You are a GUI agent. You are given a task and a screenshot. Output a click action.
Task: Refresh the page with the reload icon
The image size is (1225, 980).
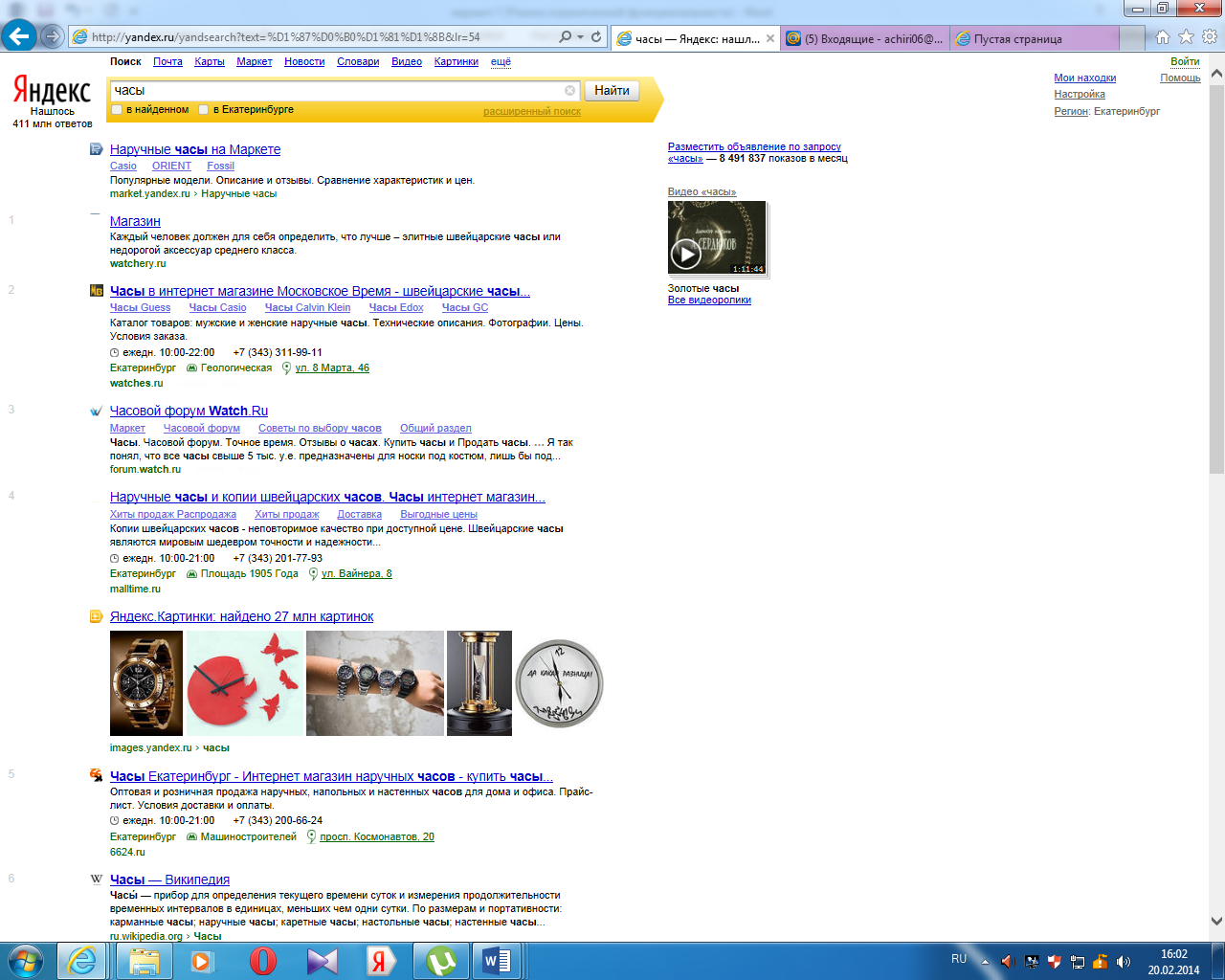[596, 36]
